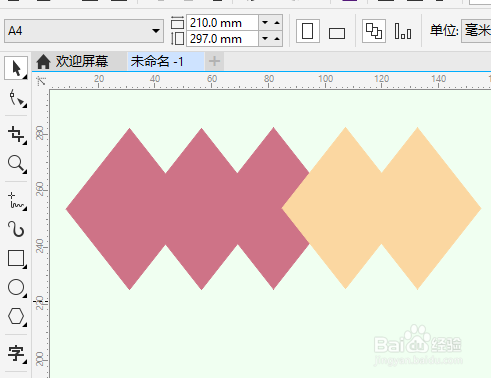This screenshot has width=491, height=378.
Task: Click the page width dimension icon
Action: 177,23
